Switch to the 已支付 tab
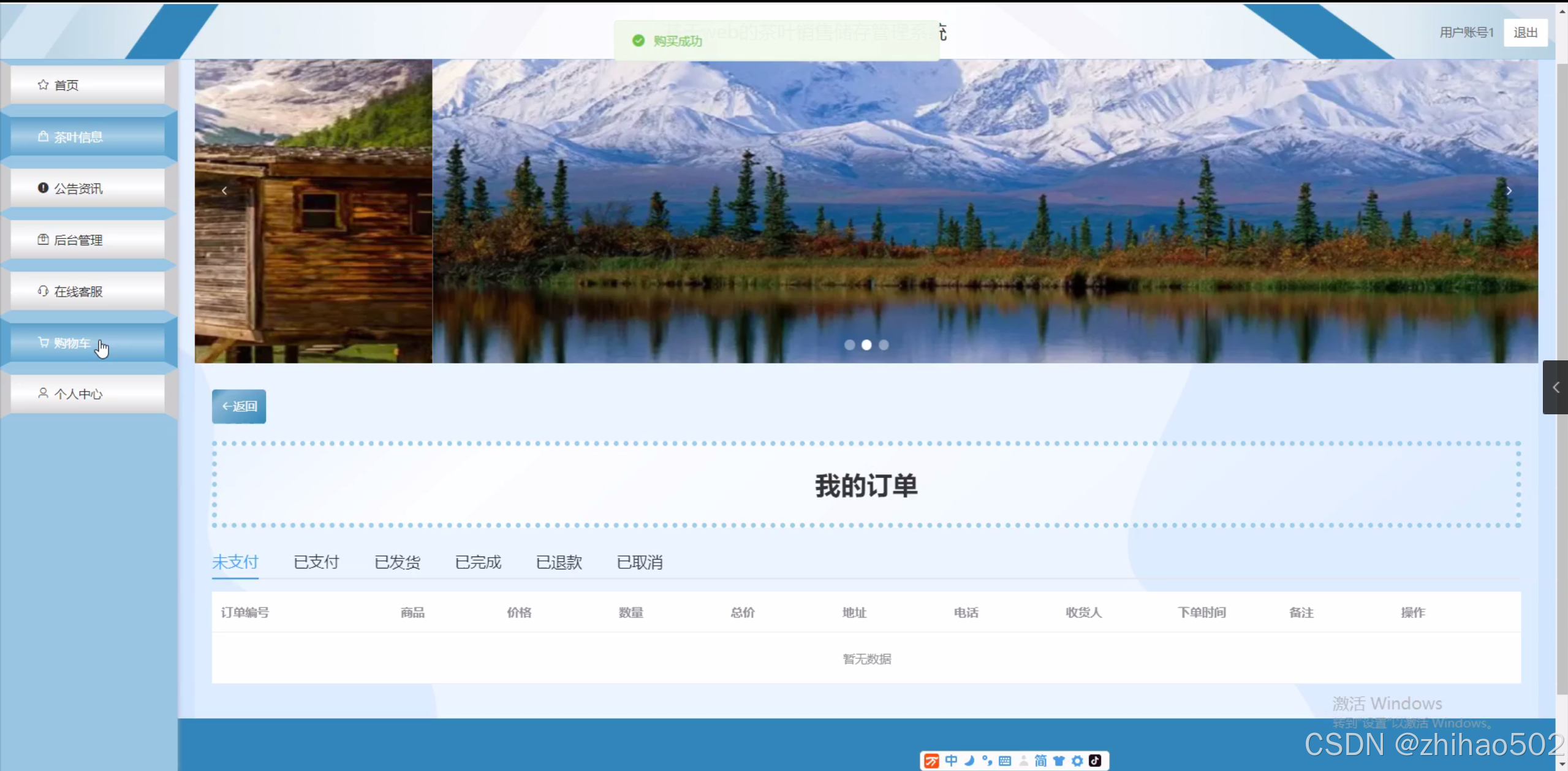This screenshot has height=771, width=1568. coord(316,562)
